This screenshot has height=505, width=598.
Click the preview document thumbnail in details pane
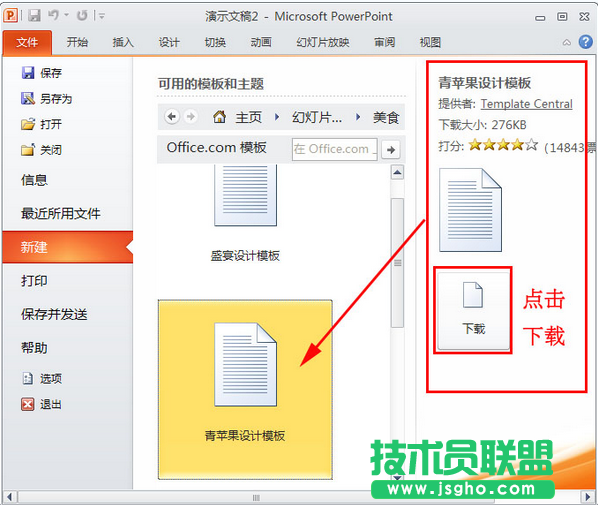[x=470, y=210]
